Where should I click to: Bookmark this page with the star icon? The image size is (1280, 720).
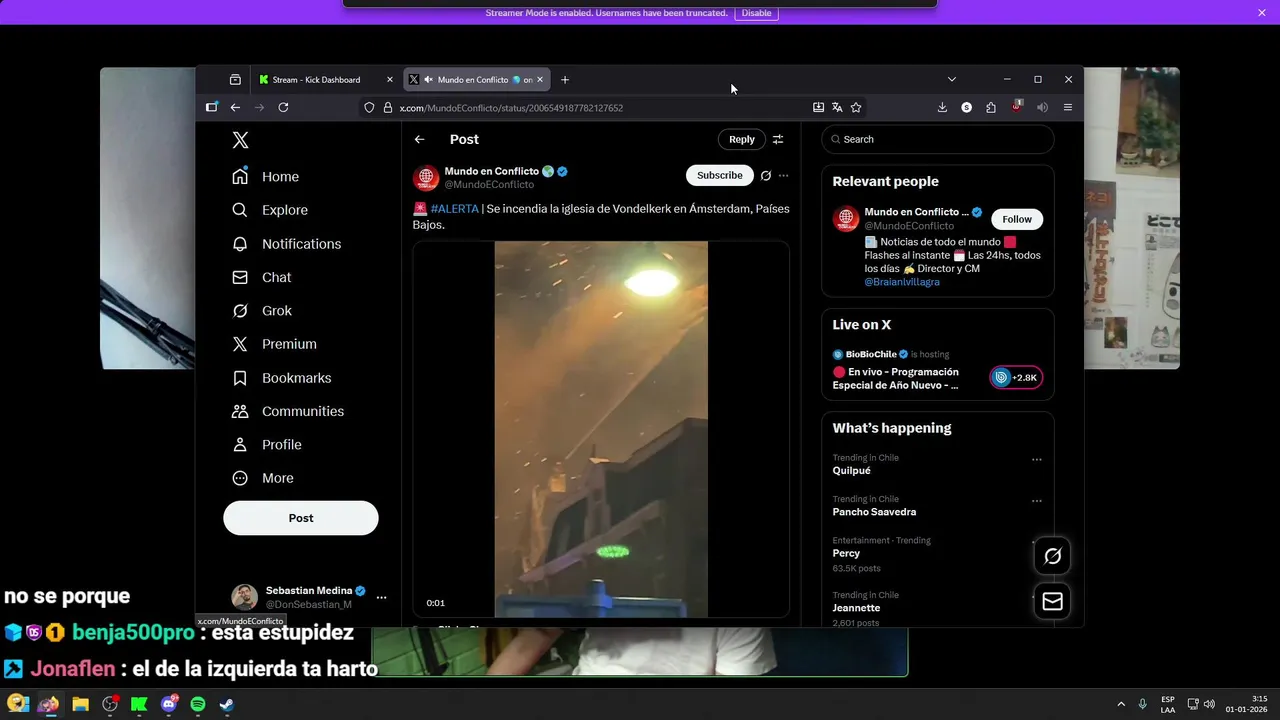point(856,107)
